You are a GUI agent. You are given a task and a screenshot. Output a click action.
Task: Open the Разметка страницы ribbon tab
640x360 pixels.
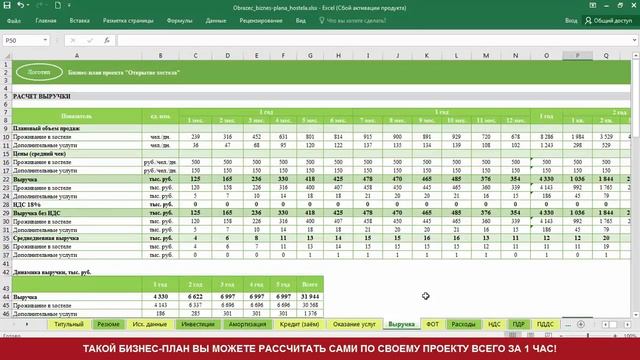[x=128, y=20]
